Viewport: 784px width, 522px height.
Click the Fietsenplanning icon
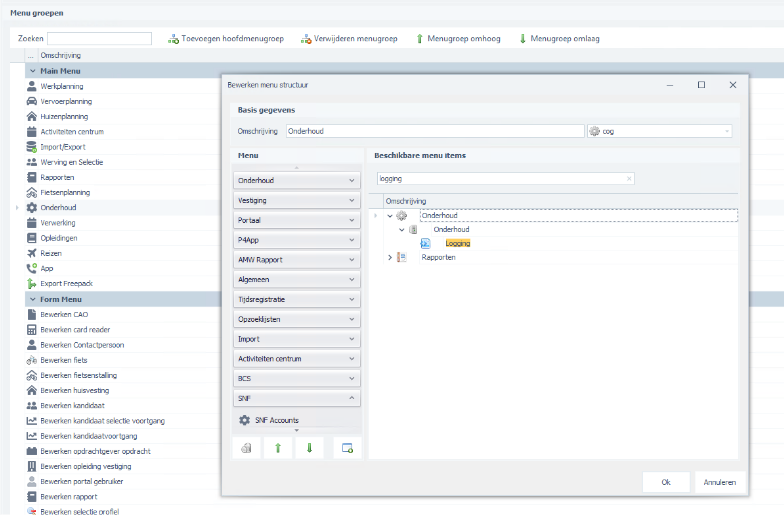point(32,192)
